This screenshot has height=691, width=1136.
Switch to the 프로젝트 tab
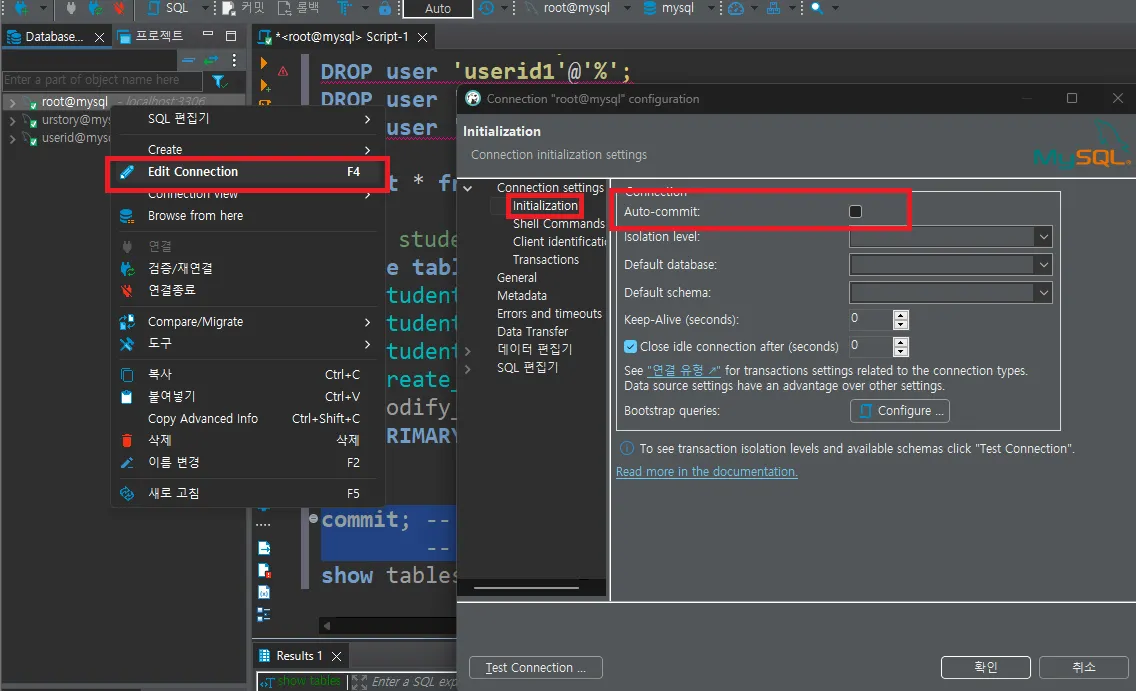pyautogui.click(x=151, y=36)
